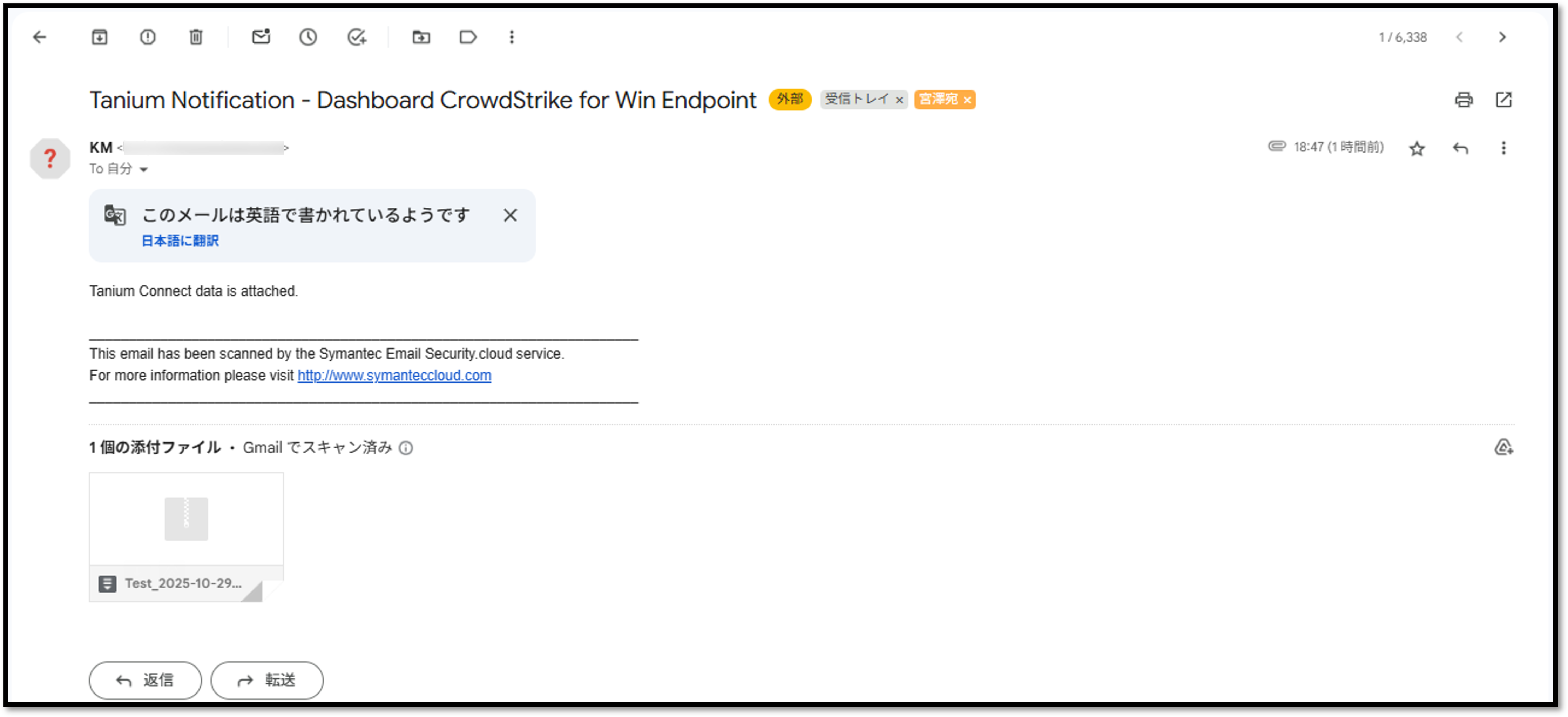Add this email to Tasks
Image resolution: width=1568 pixels, height=717 pixels.
pyautogui.click(x=357, y=37)
